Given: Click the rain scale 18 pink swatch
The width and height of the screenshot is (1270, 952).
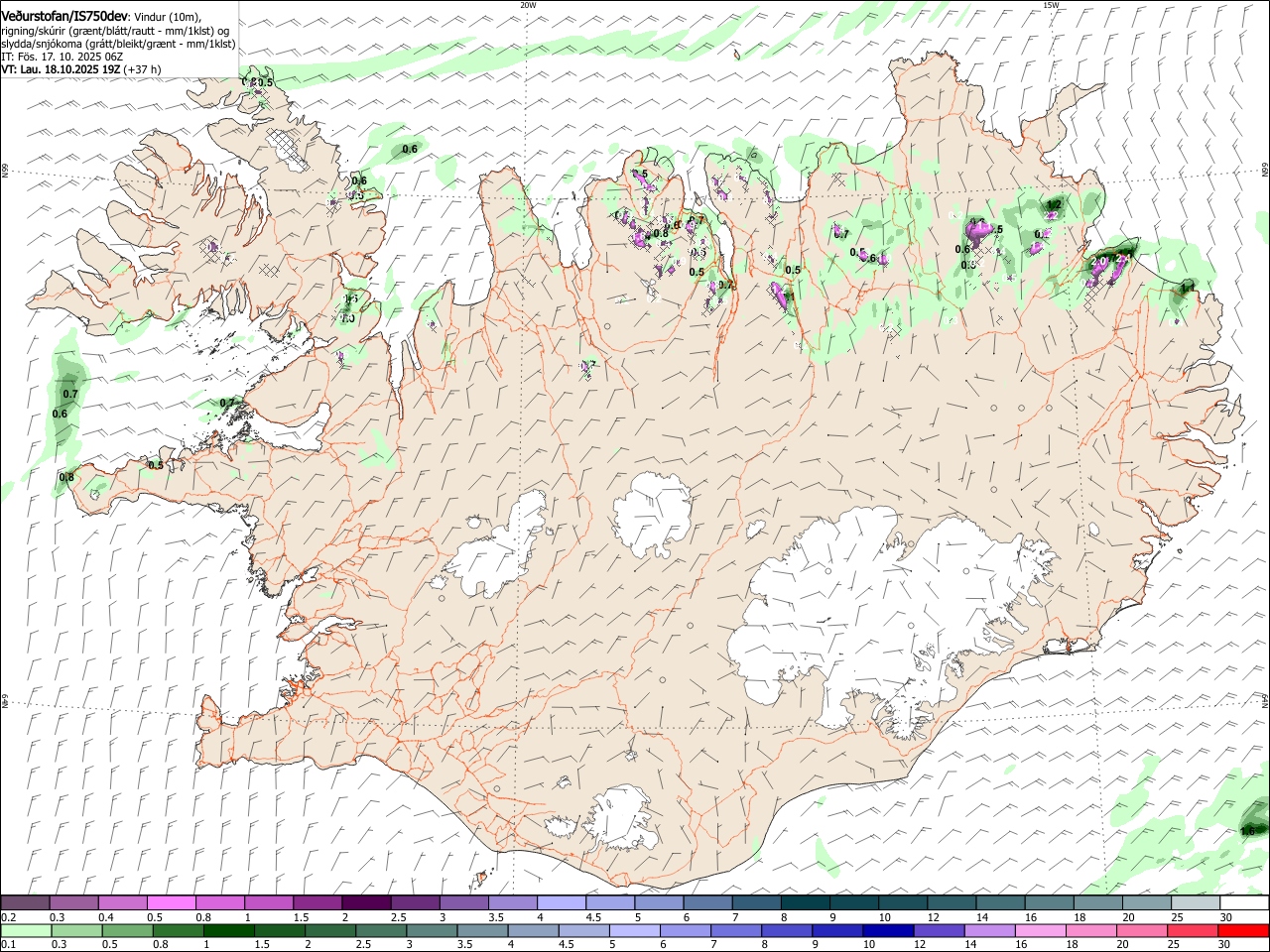Looking at the screenshot, I should (1089, 930).
